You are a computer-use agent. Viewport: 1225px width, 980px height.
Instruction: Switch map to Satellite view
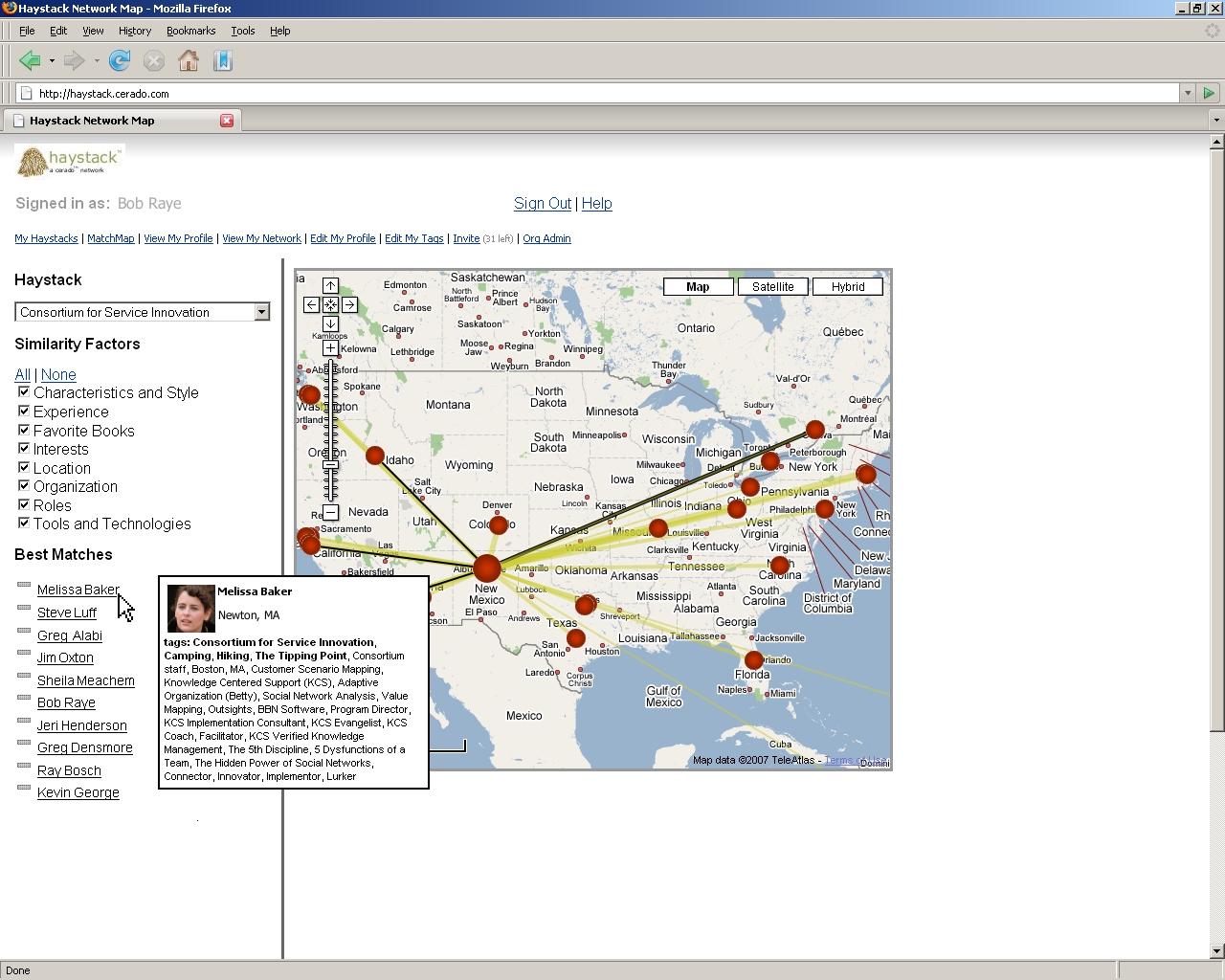point(773,287)
